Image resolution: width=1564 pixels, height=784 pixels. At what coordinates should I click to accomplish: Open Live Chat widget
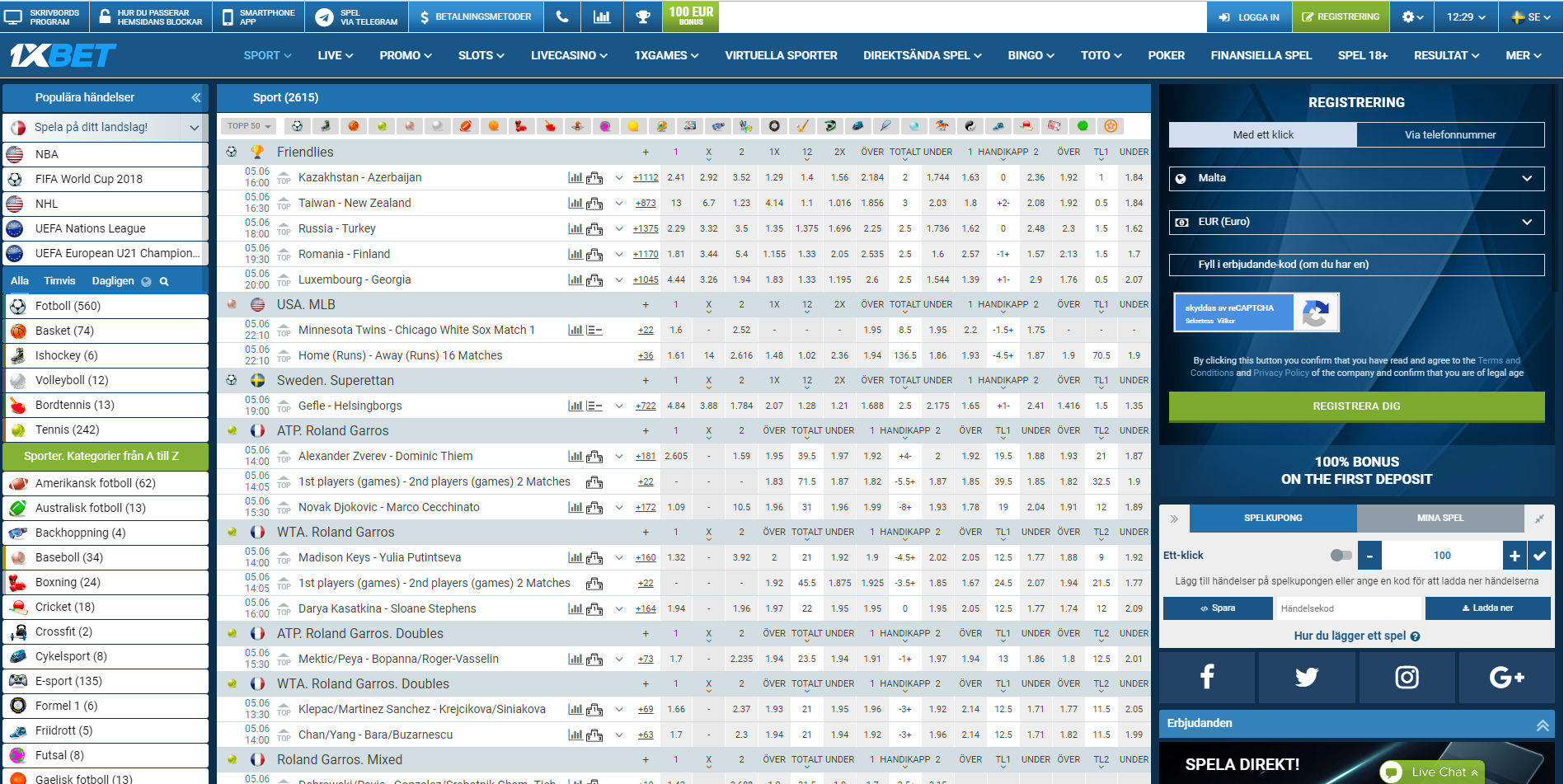point(1431,772)
